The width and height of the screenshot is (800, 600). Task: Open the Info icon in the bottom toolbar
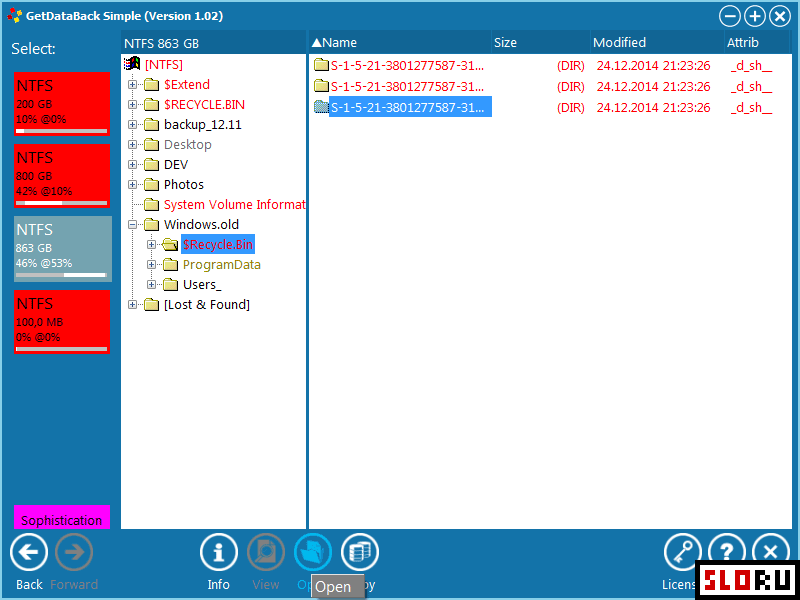click(x=219, y=552)
